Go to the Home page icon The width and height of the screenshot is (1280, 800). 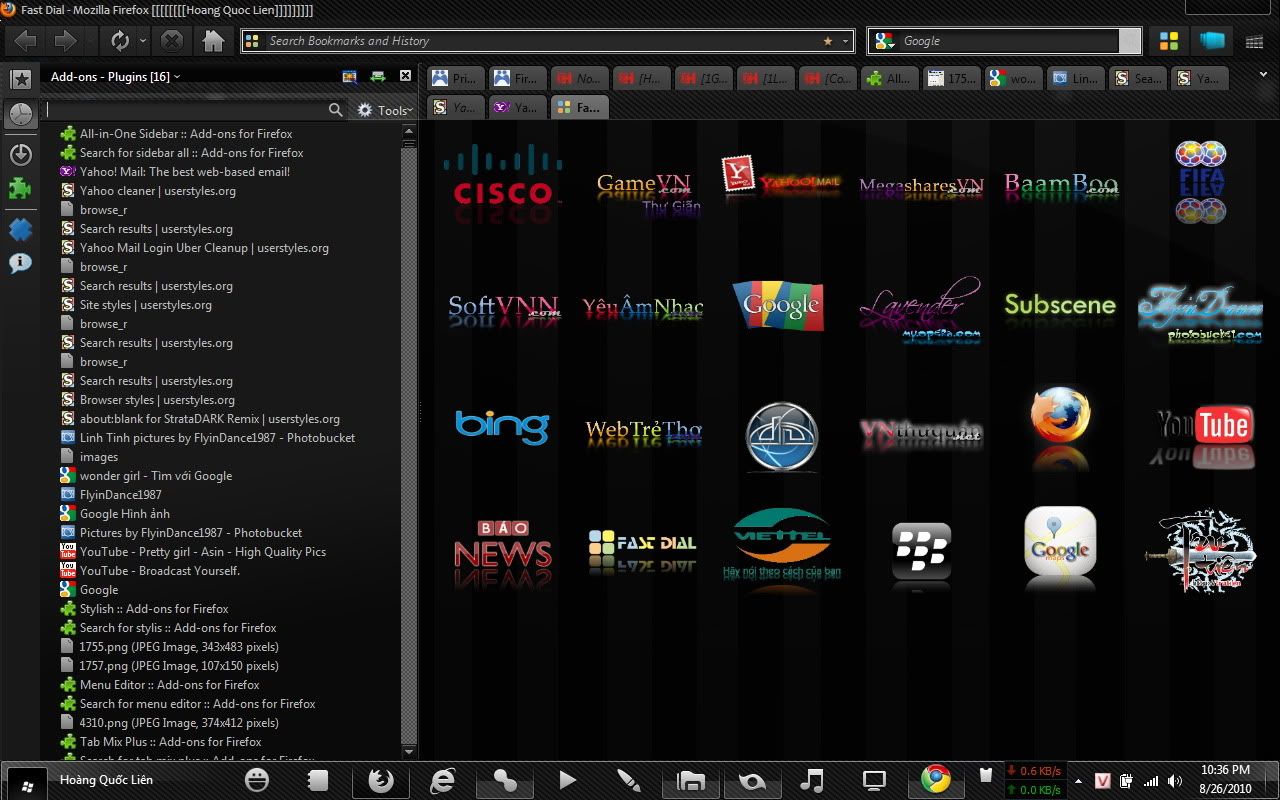[213, 41]
